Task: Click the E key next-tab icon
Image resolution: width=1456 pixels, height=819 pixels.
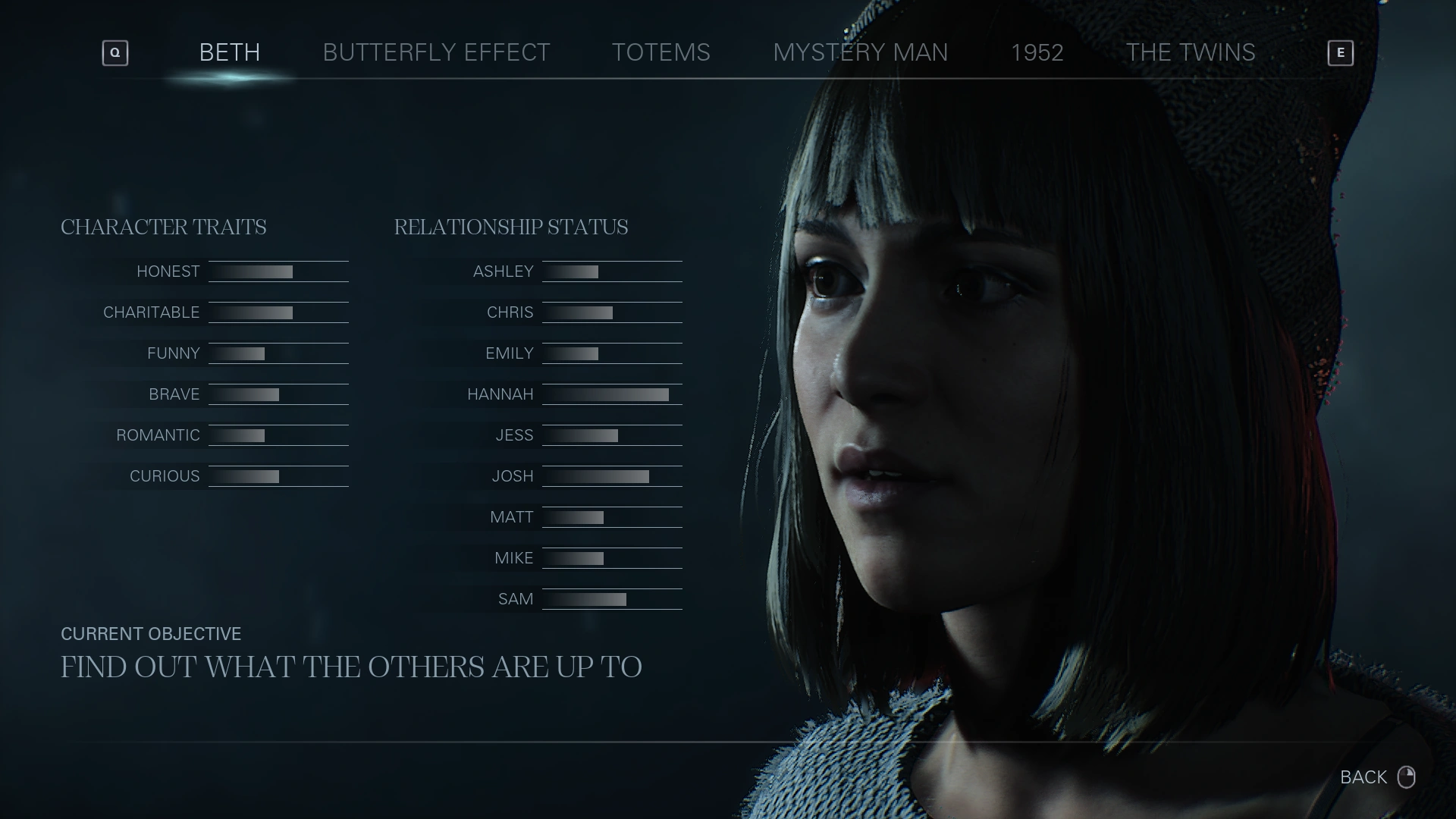Action: click(1340, 53)
